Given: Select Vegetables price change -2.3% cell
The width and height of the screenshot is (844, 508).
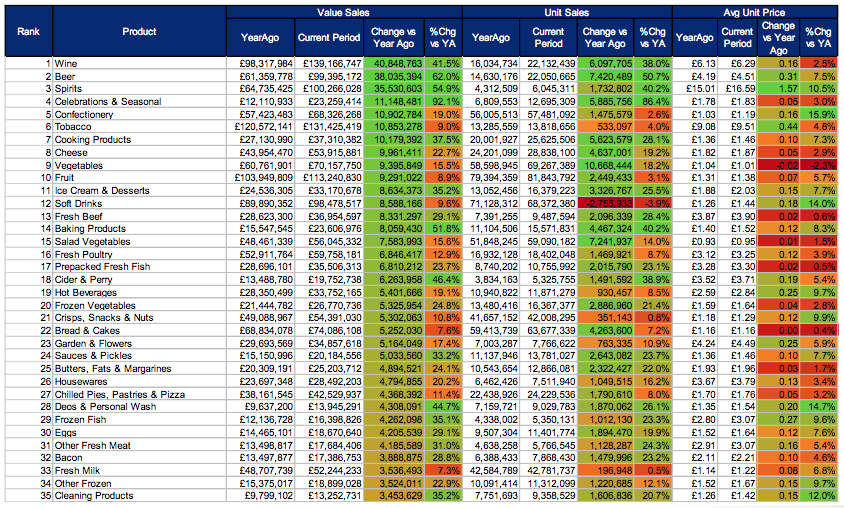Looking at the screenshot, I should point(819,166).
